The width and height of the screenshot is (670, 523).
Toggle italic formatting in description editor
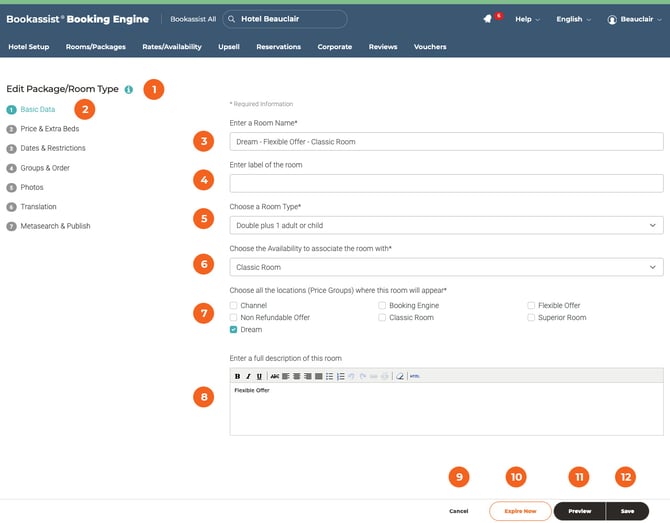click(248, 376)
